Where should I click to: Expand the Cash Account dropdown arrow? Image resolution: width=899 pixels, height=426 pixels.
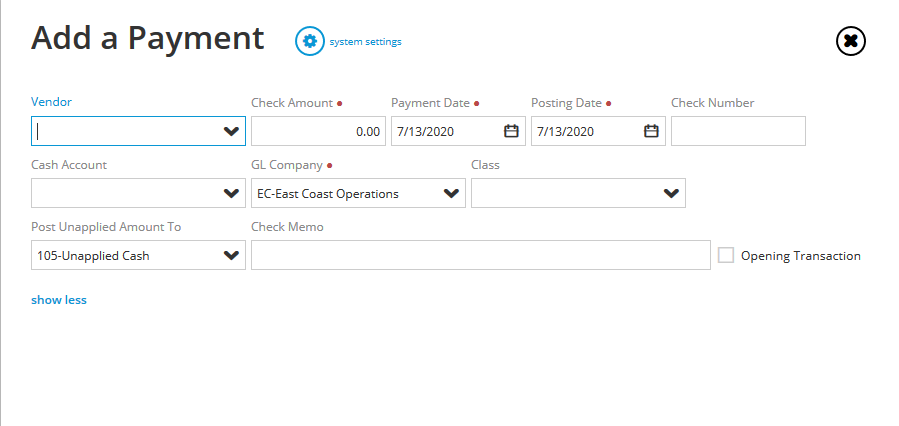point(231,193)
